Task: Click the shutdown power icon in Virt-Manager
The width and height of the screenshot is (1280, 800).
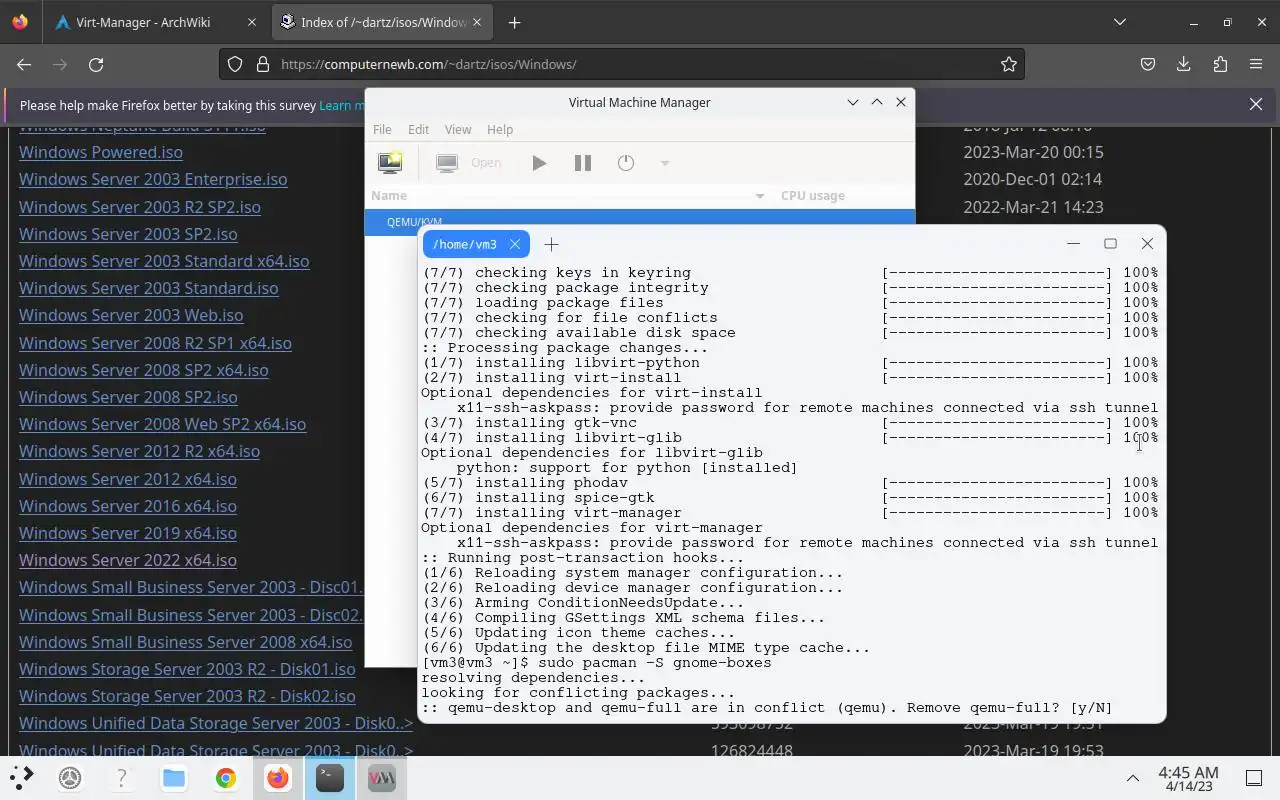Action: (626, 163)
